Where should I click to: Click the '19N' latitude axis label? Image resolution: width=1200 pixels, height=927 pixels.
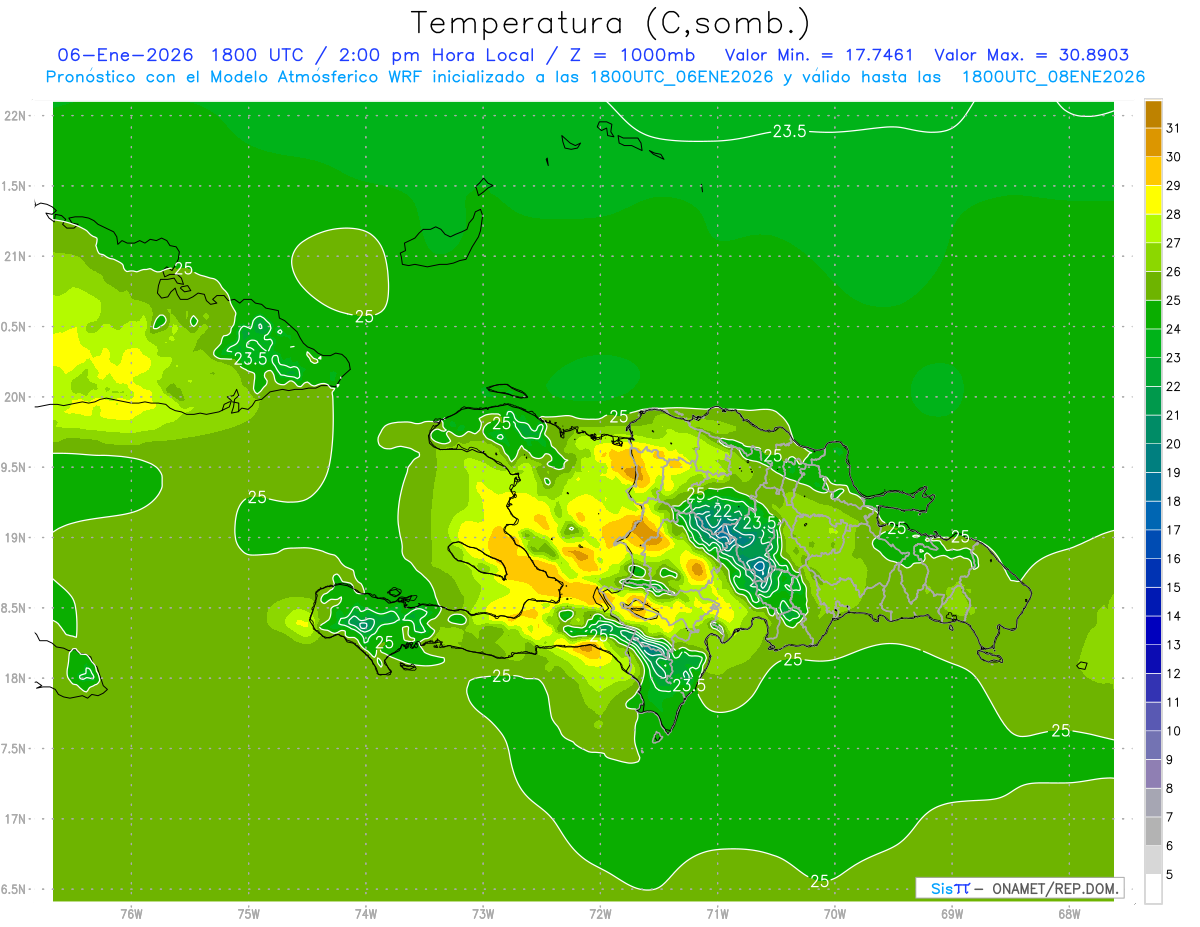[17, 537]
